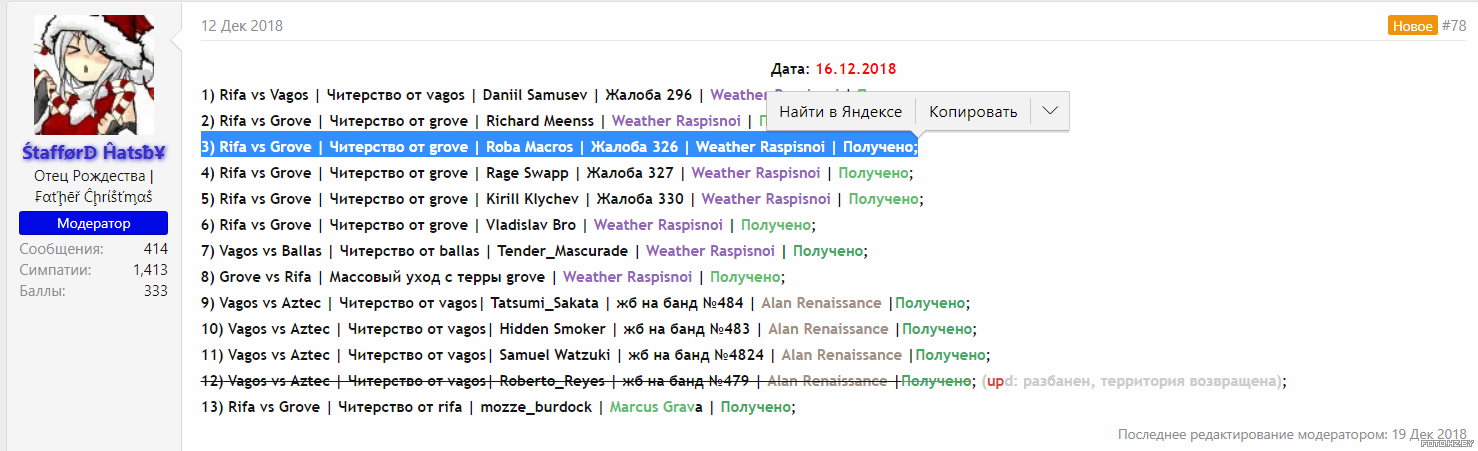The width and height of the screenshot is (1478, 451).
Task: Click 'Копировать' in selection popup
Action: coord(973,112)
